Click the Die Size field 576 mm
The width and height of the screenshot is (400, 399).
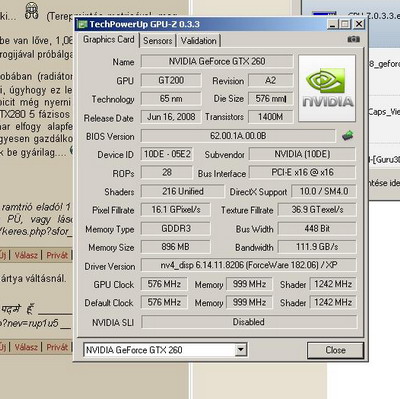click(271, 99)
